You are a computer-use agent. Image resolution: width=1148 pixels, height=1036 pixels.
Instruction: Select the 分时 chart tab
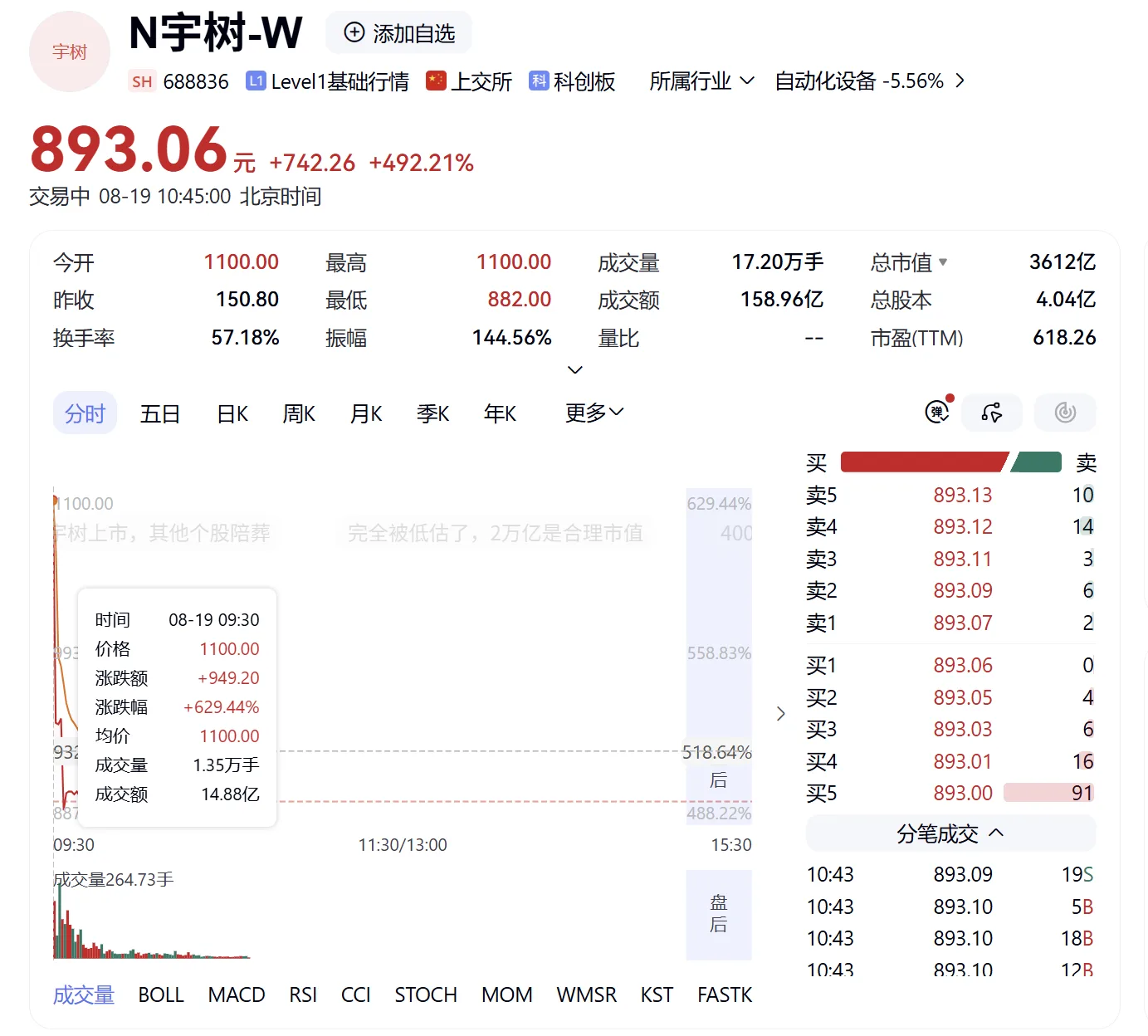coord(85,413)
